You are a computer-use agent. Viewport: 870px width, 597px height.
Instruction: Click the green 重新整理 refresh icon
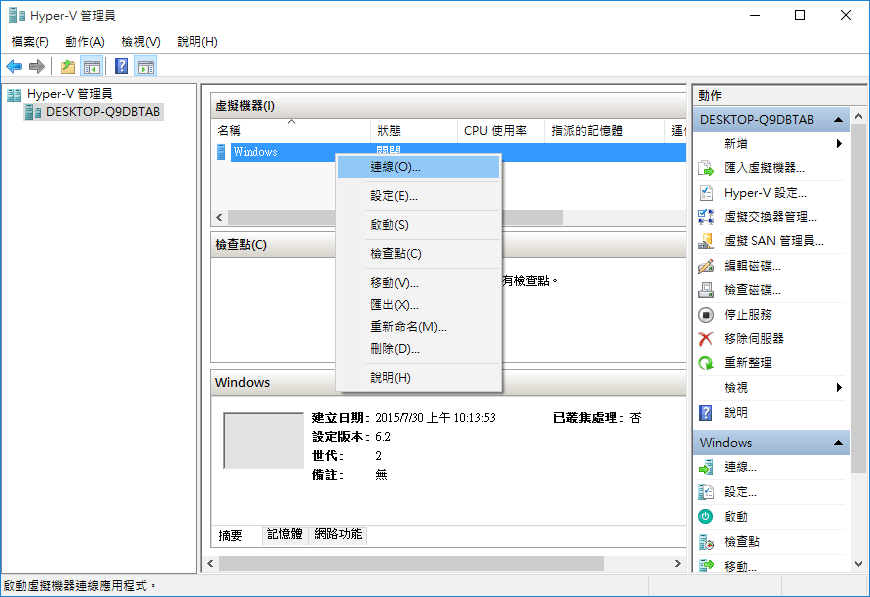(x=706, y=363)
